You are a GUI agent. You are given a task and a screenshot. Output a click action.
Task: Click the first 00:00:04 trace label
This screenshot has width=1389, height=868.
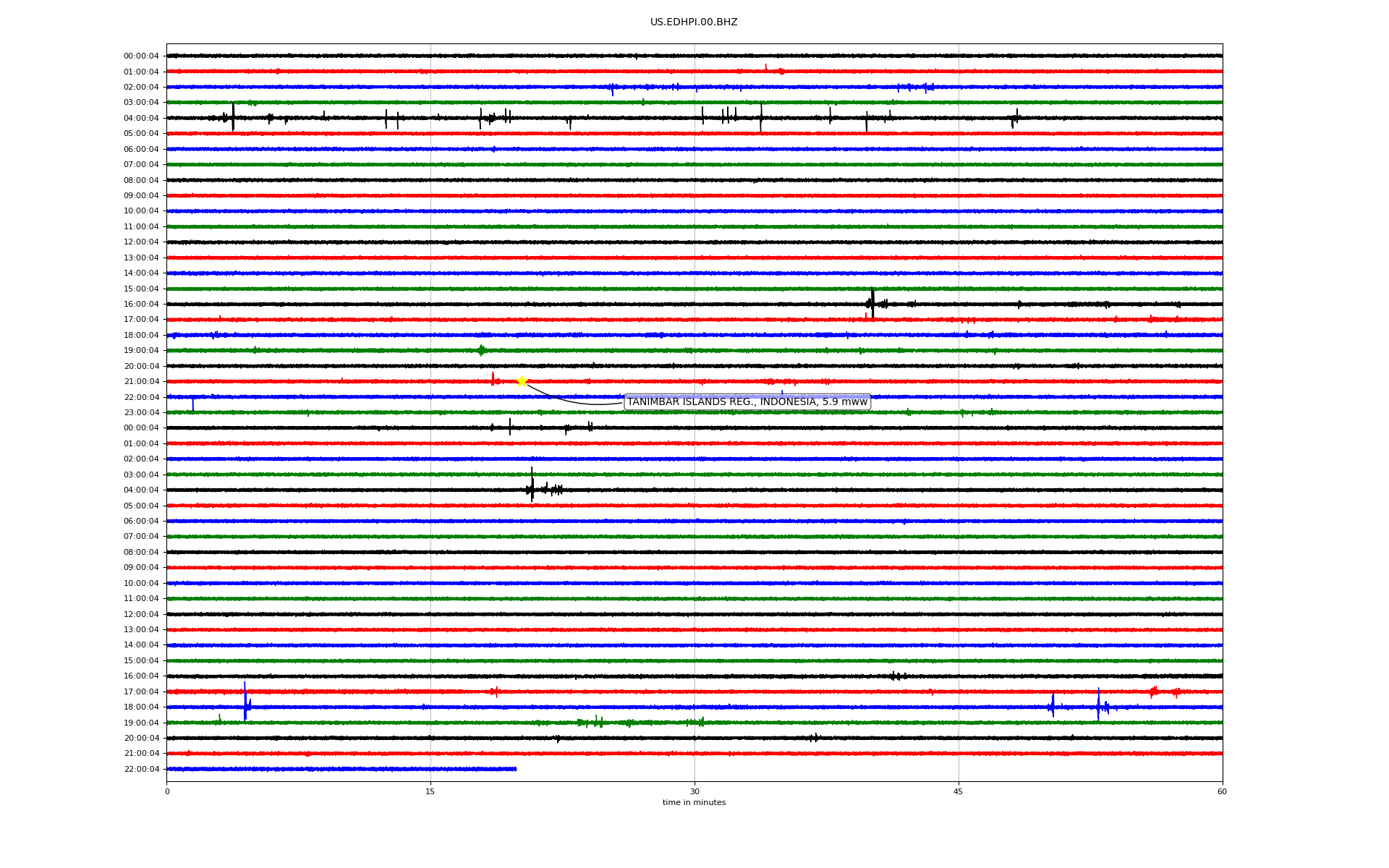(141, 56)
